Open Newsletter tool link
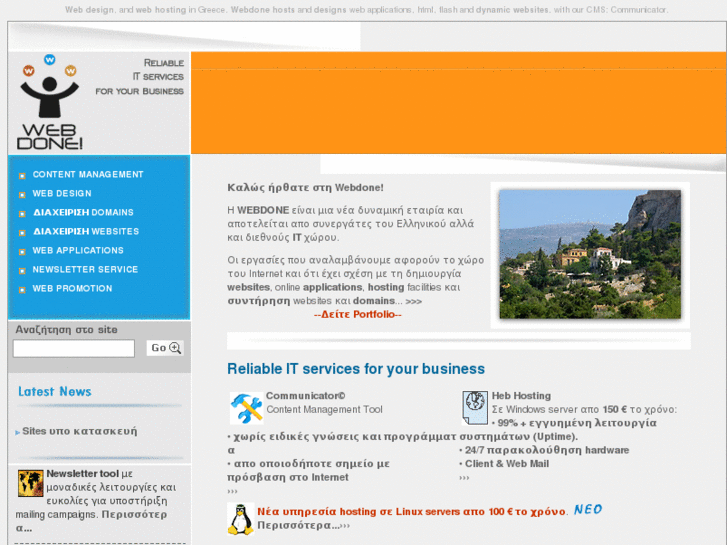Viewport: 727px width, 545px height. 83,474
